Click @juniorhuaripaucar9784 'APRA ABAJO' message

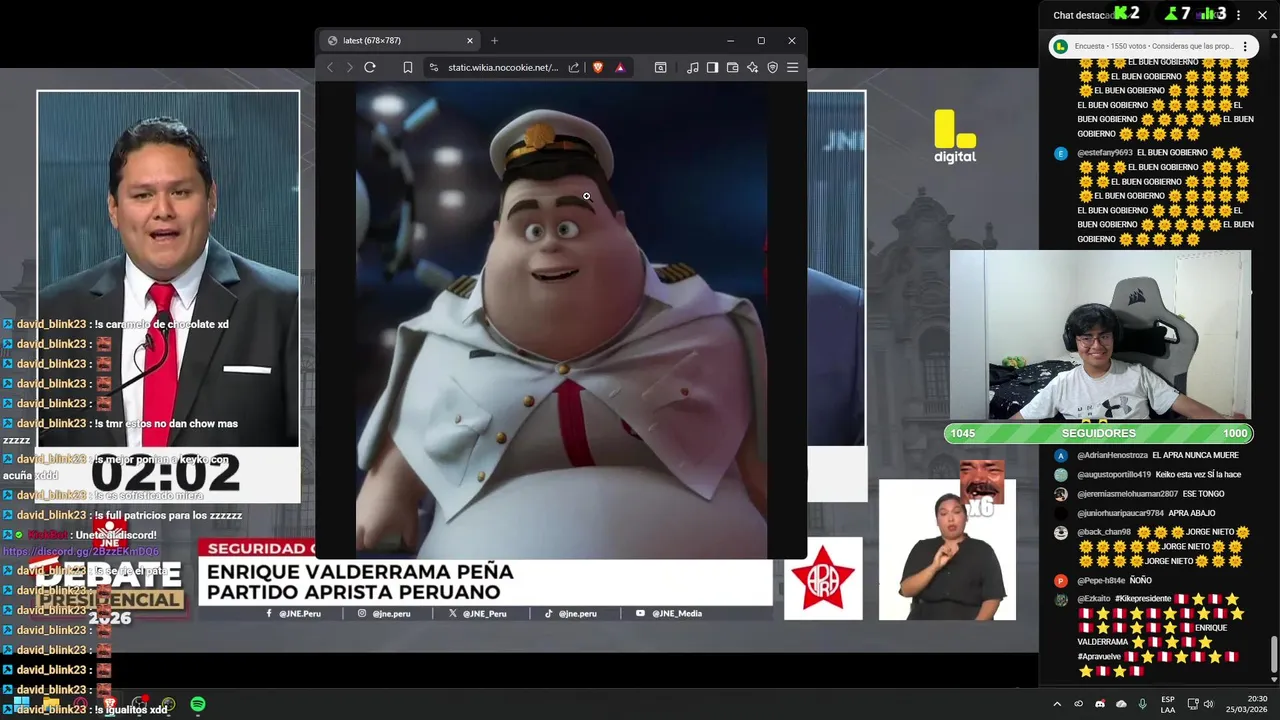(1146, 513)
